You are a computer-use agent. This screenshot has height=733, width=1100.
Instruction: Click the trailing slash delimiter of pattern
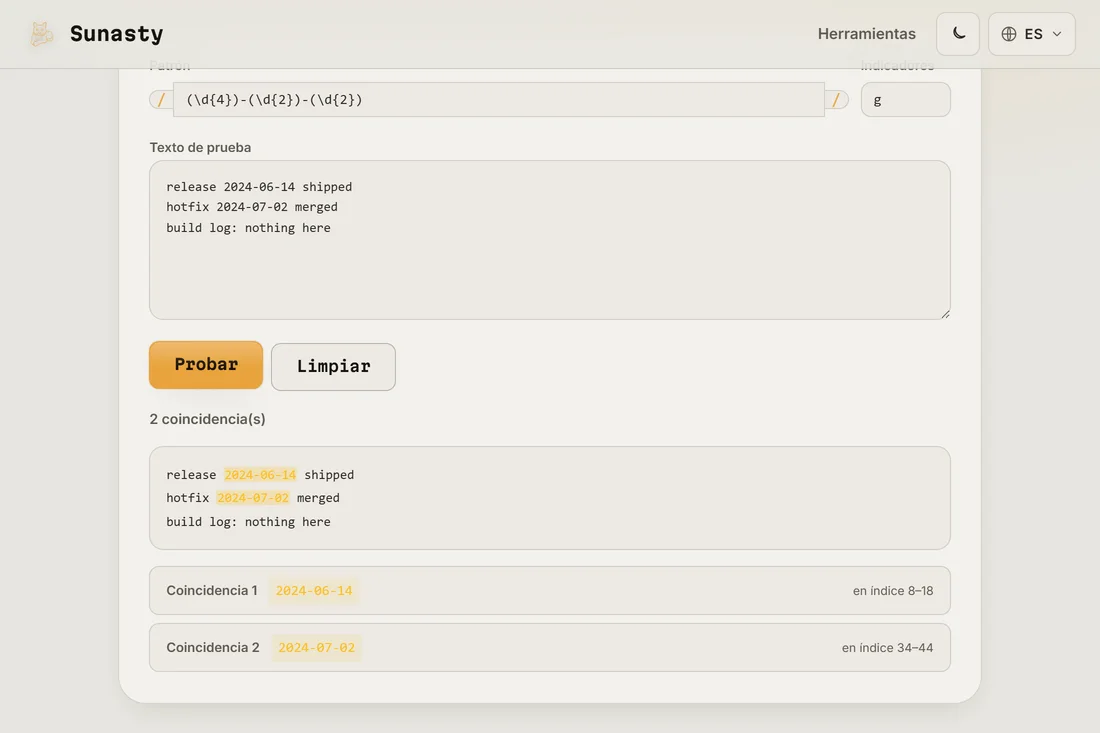click(836, 100)
